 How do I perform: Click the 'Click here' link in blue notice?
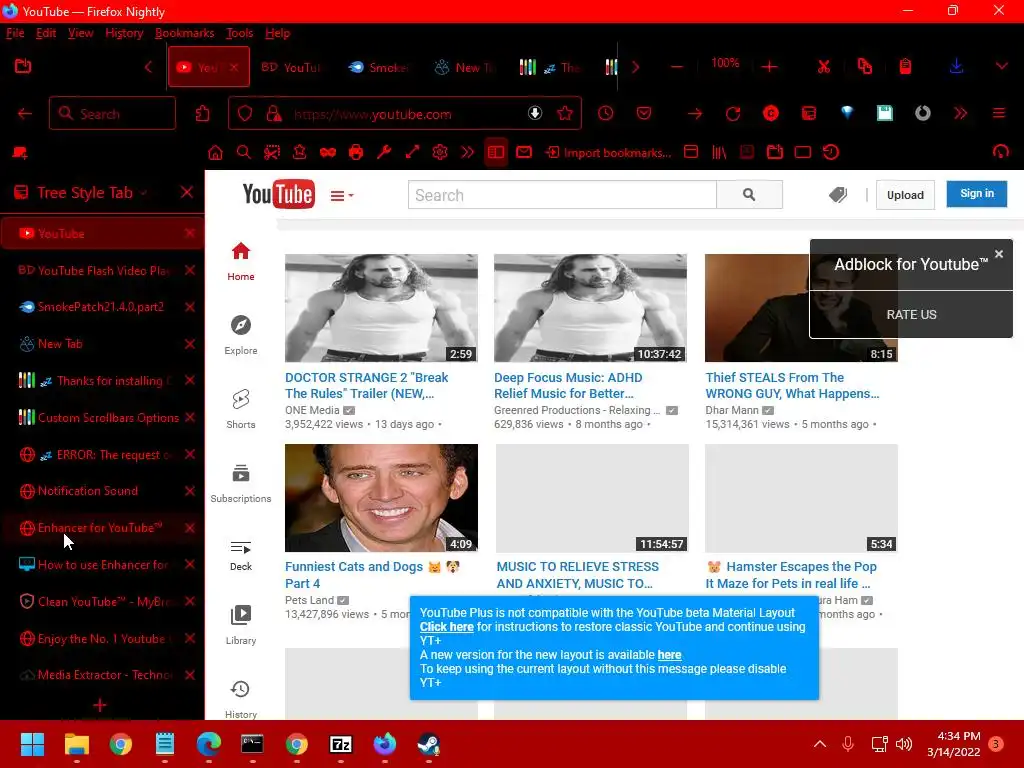point(447,627)
